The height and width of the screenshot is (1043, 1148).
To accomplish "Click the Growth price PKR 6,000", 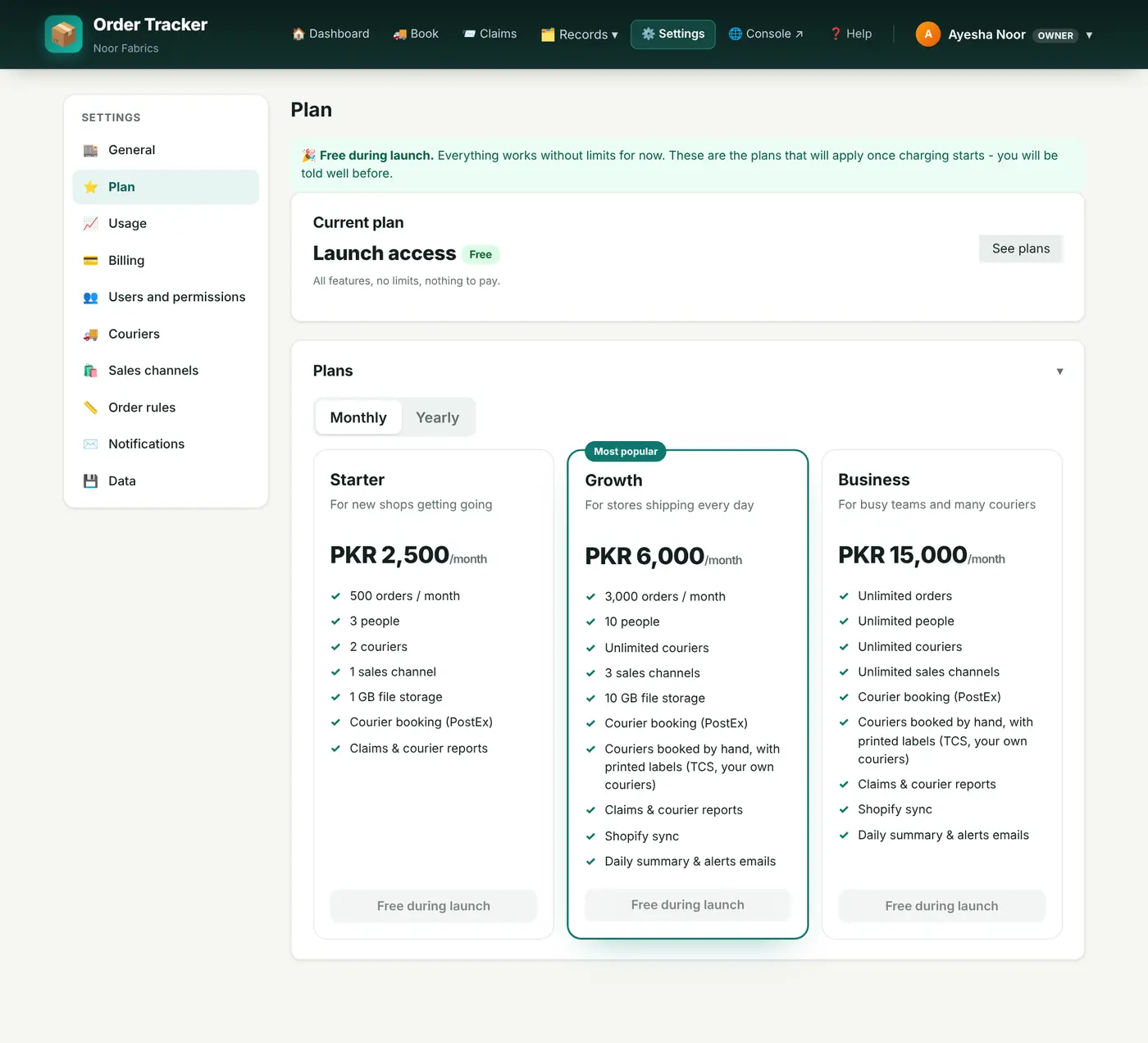I will [x=645, y=556].
